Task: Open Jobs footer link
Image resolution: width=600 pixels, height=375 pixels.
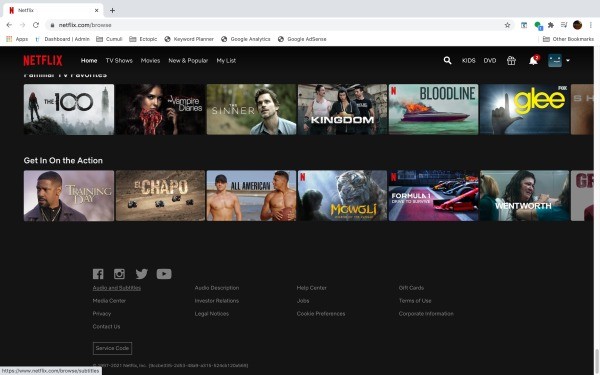Action: click(x=303, y=301)
